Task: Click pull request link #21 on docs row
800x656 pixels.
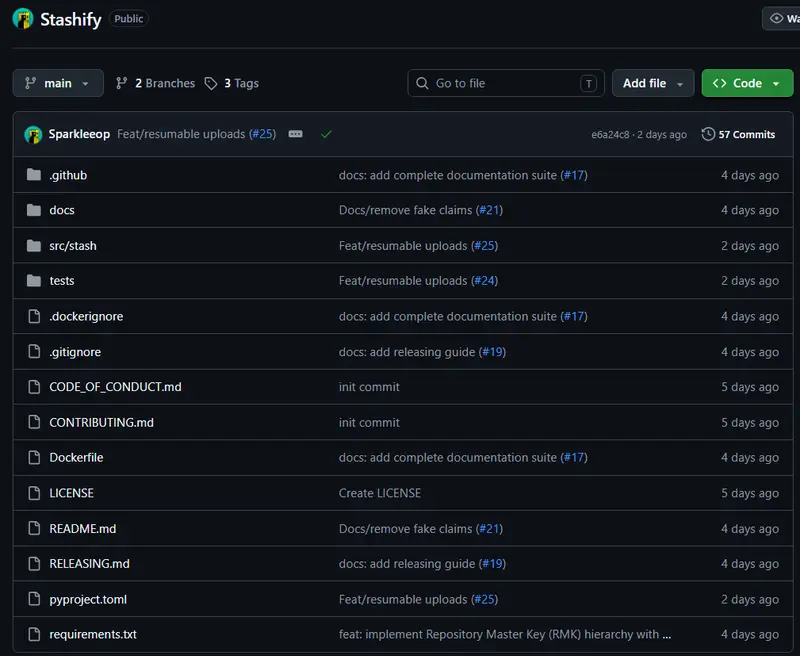Action: 489,210
